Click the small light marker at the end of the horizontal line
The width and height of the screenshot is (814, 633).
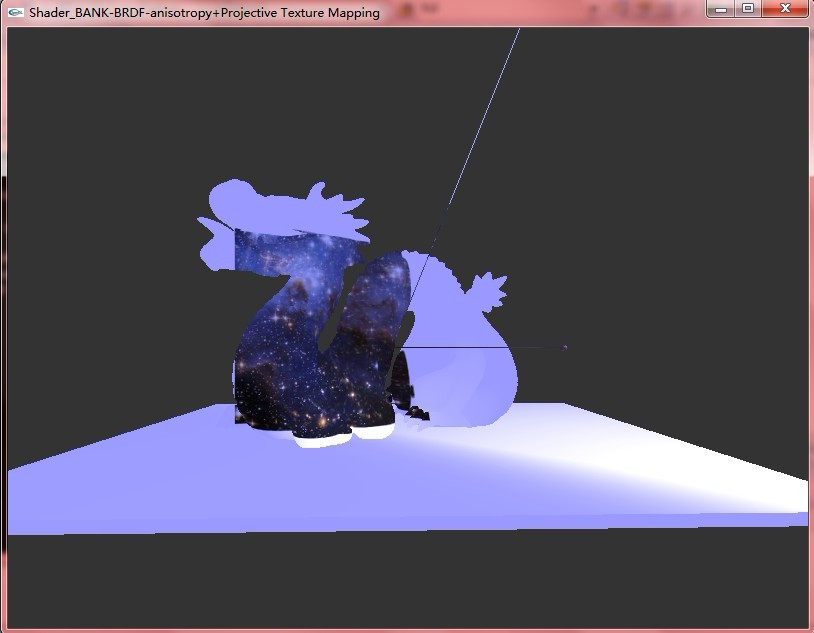pyautogui.click(x=565, y=347)
